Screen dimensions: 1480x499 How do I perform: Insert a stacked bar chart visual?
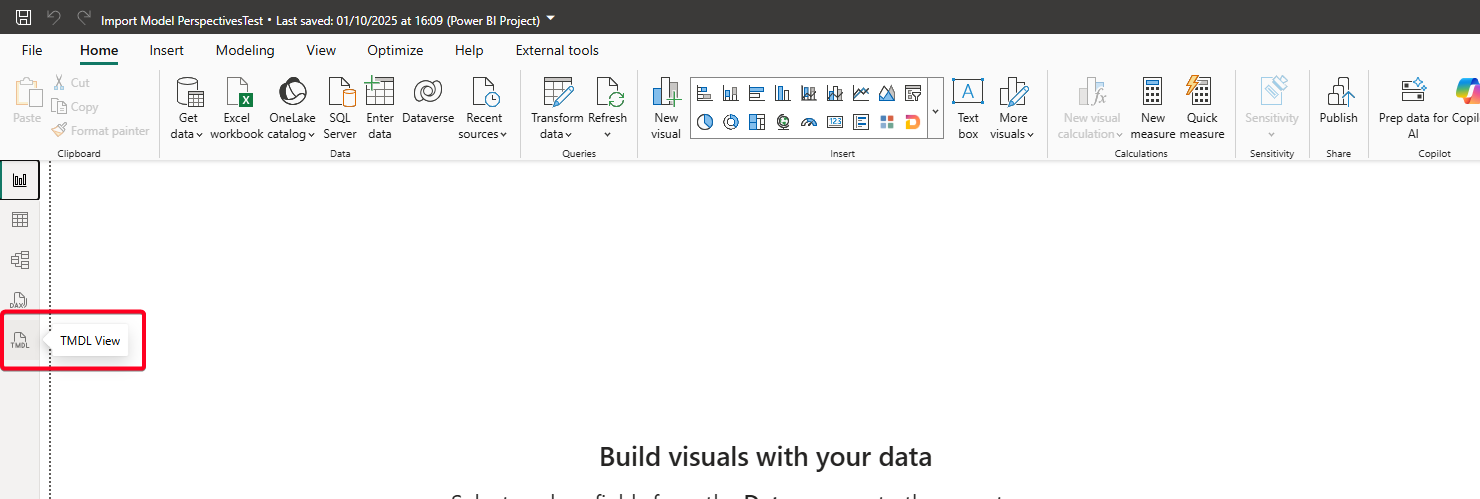pos(705,94)
